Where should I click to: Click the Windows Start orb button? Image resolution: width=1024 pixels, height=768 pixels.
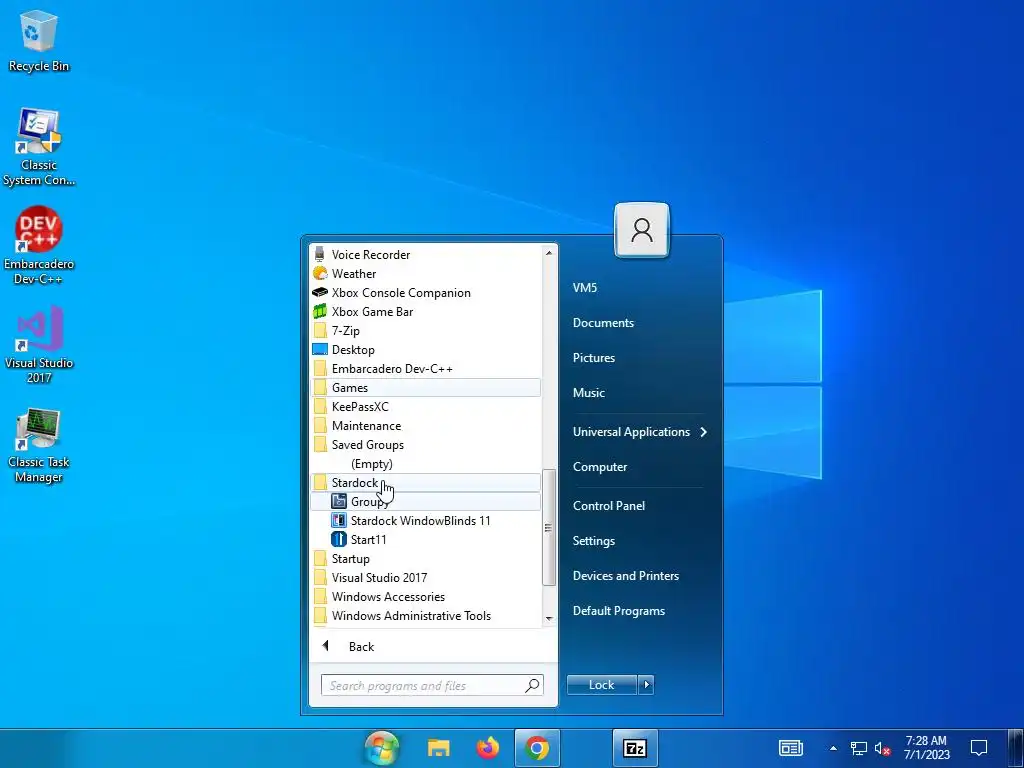pos(382,748)
